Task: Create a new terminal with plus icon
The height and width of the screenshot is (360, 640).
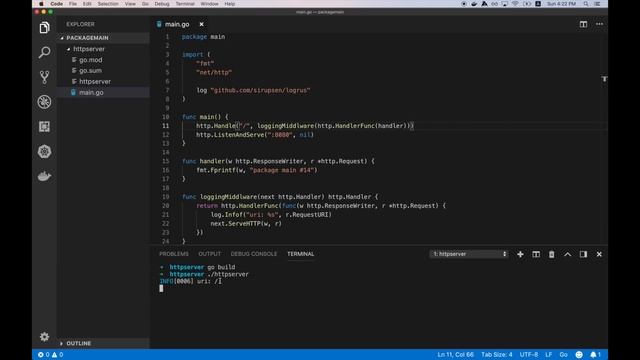Action: (520, 254)
